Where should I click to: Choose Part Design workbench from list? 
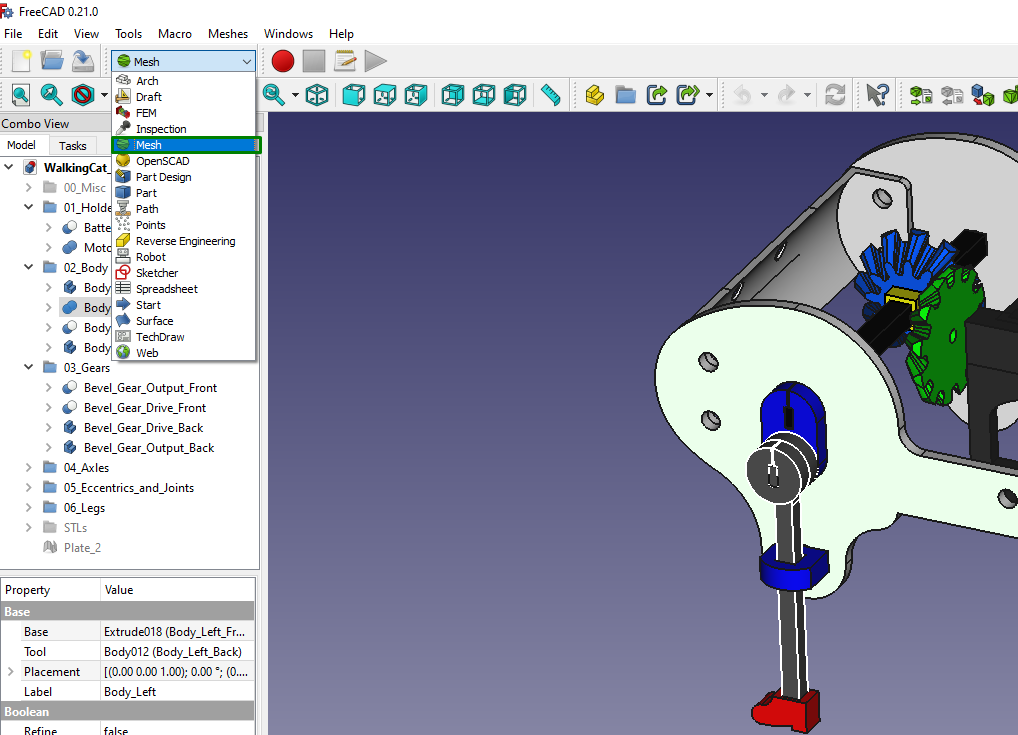185,177
